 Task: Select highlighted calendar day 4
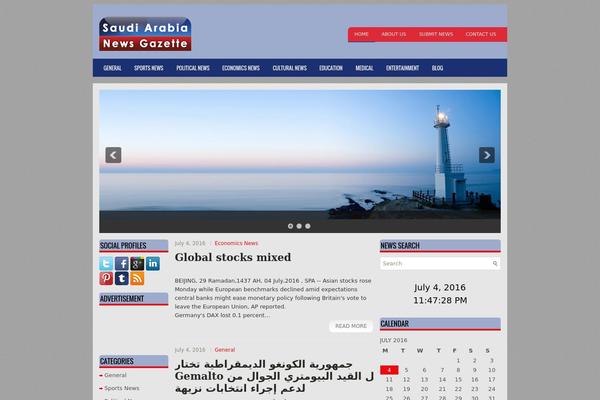click(x=389, y=370)
